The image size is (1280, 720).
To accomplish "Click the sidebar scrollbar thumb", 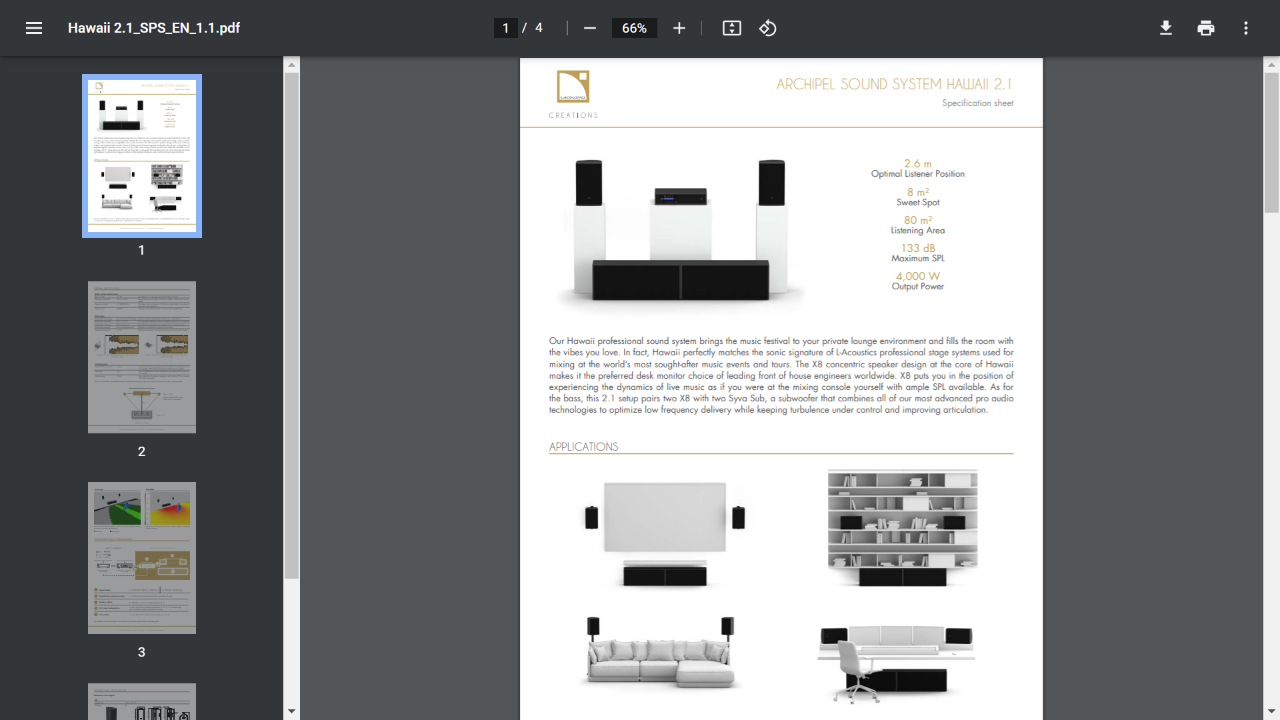I will point(292,326).
